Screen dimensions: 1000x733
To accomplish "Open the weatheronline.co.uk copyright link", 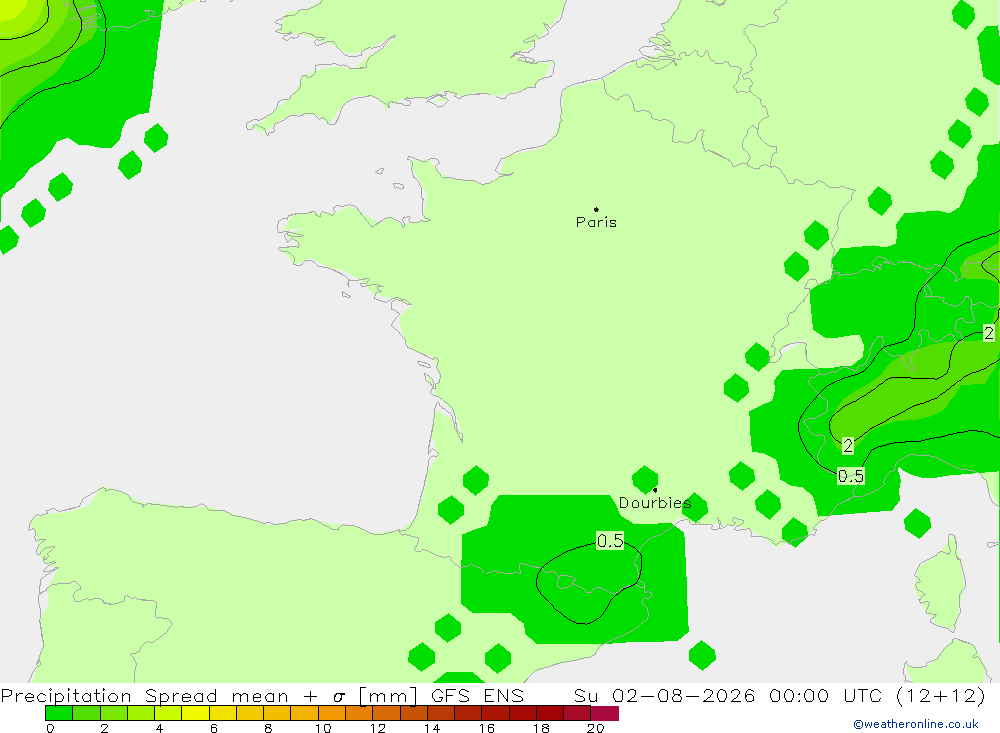I will click(x=916, y=724).
